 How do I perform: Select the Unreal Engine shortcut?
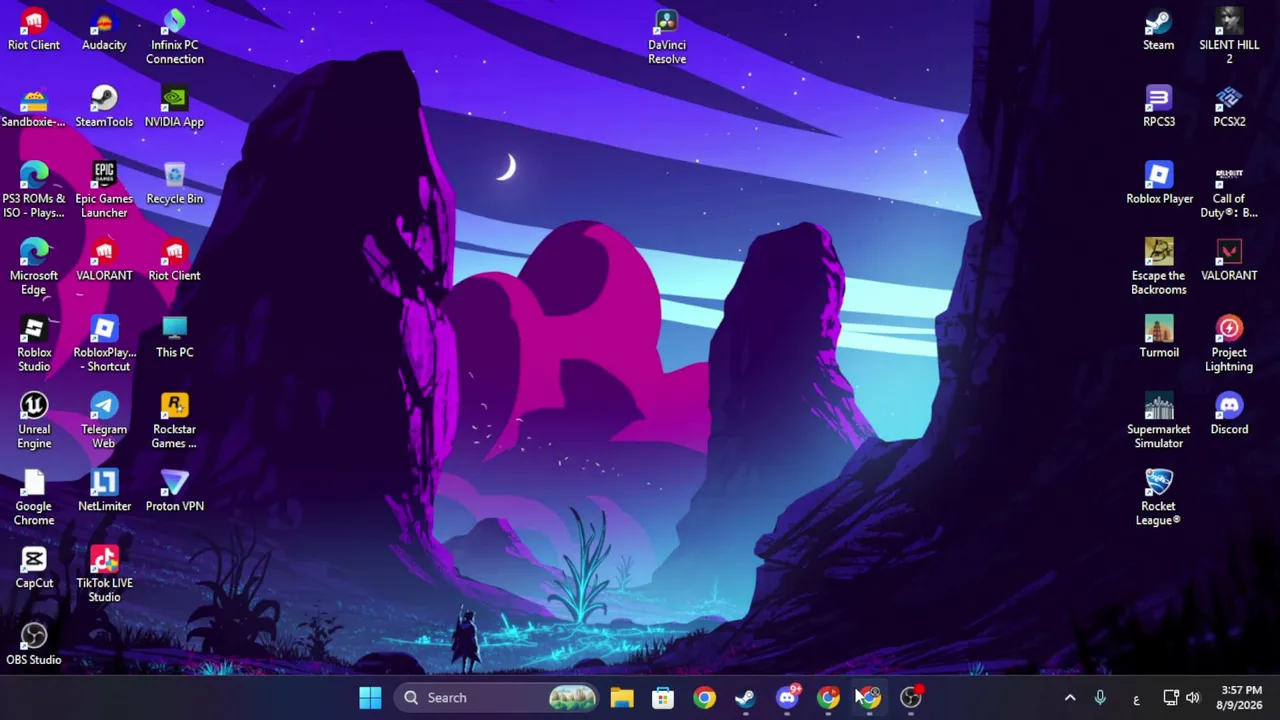coord(34,421)
